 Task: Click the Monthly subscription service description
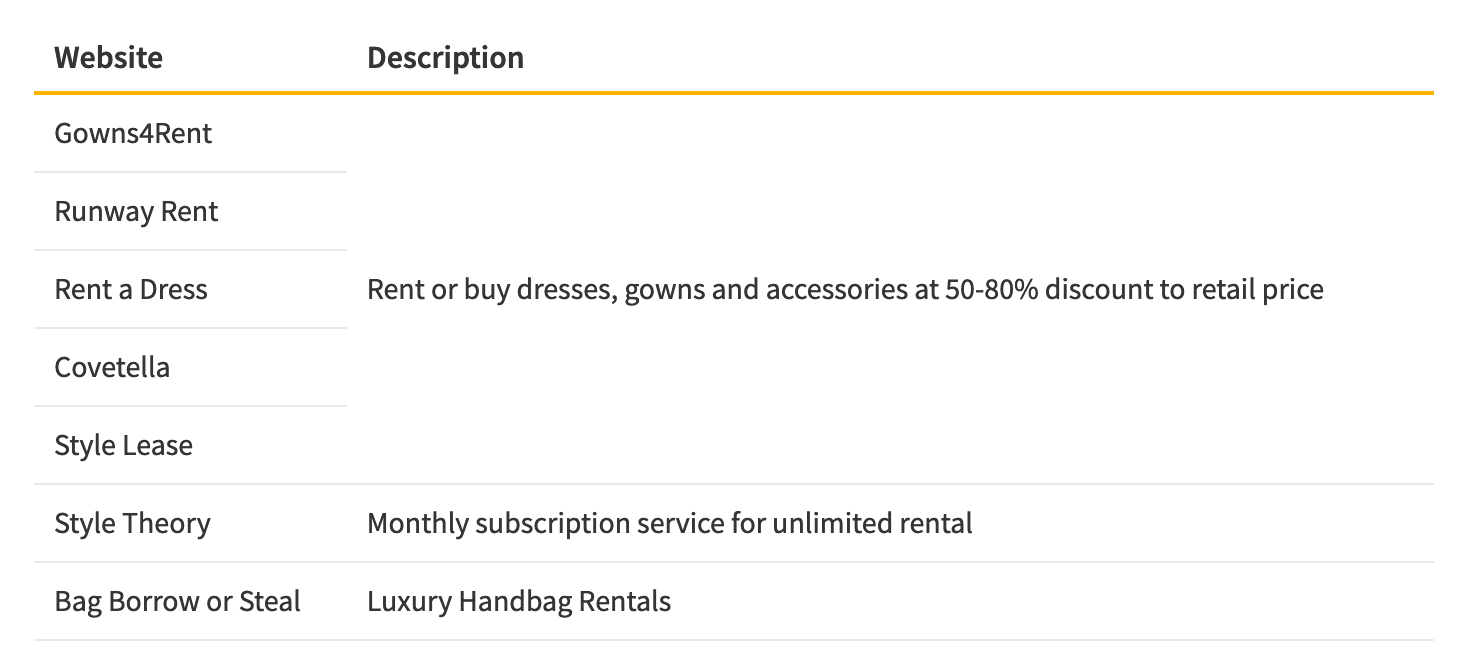click(x=669, y=524)
